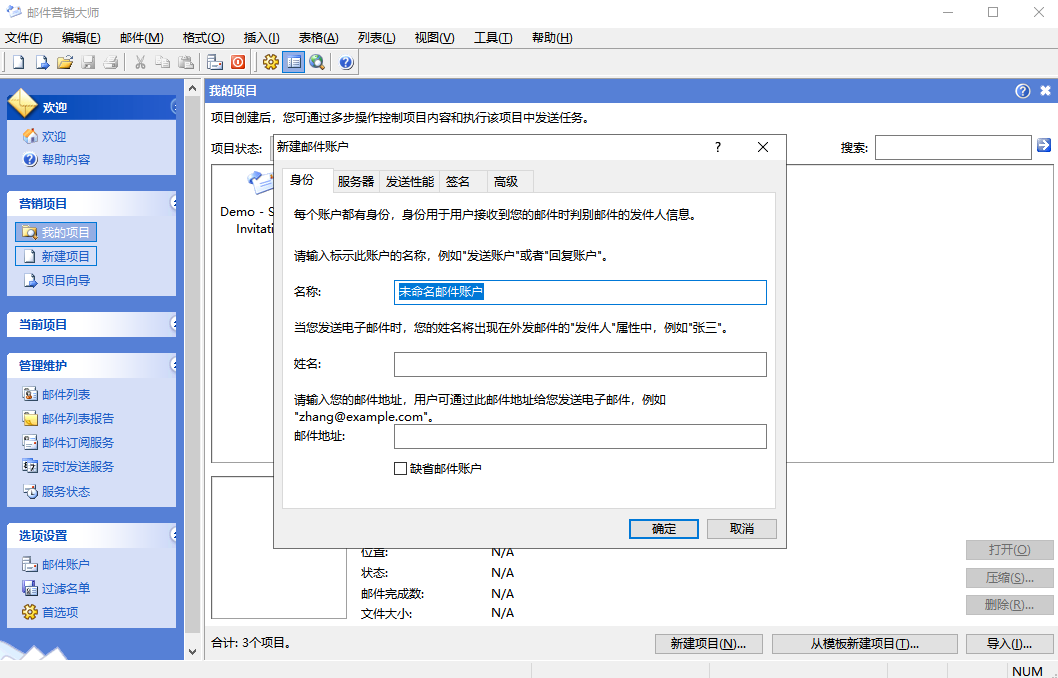Select 我的项目 in the sidebar

pyautogui.click(x=56, y=232)
